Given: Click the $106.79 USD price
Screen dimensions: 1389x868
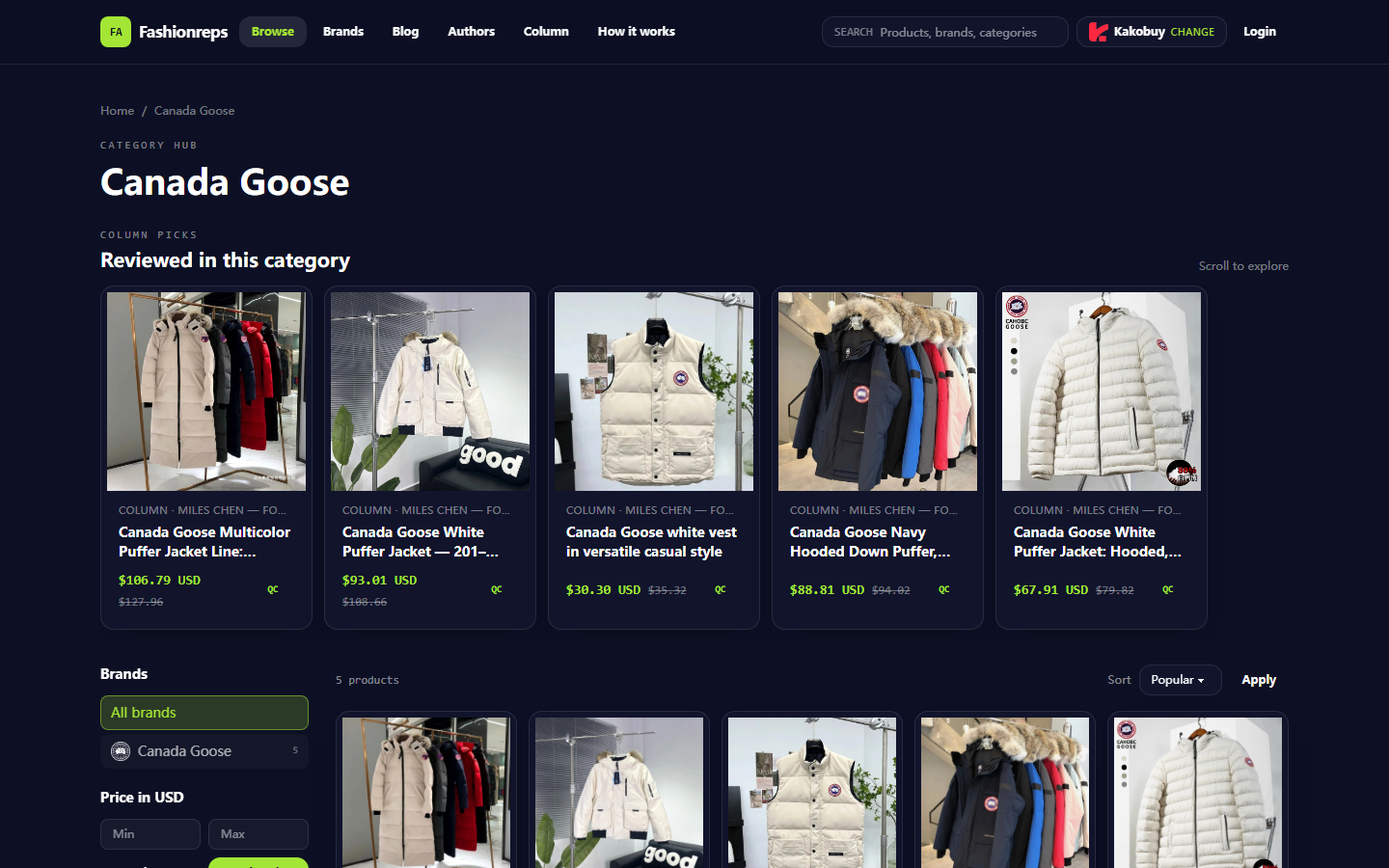Looking at the screenshot, I should tap(160, 581).
